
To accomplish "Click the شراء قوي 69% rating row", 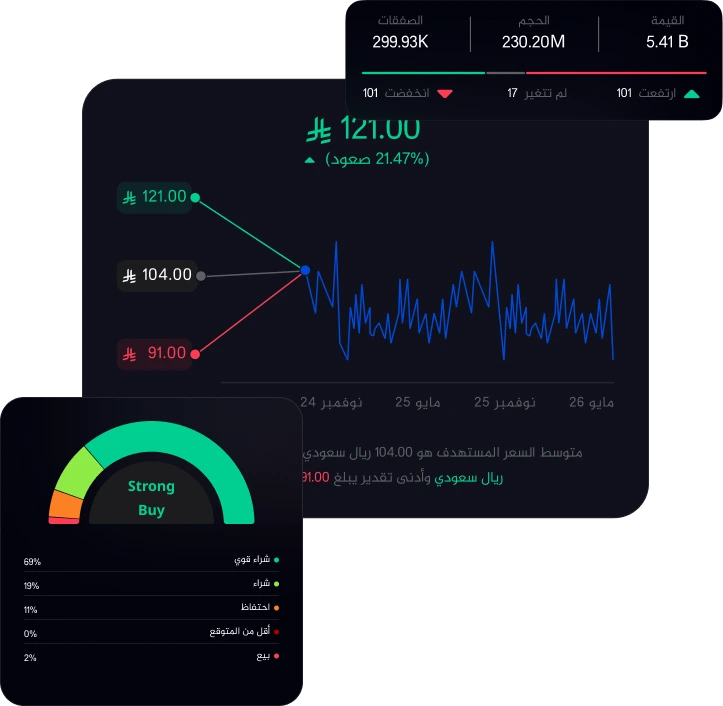I will (x=151, y=560).
